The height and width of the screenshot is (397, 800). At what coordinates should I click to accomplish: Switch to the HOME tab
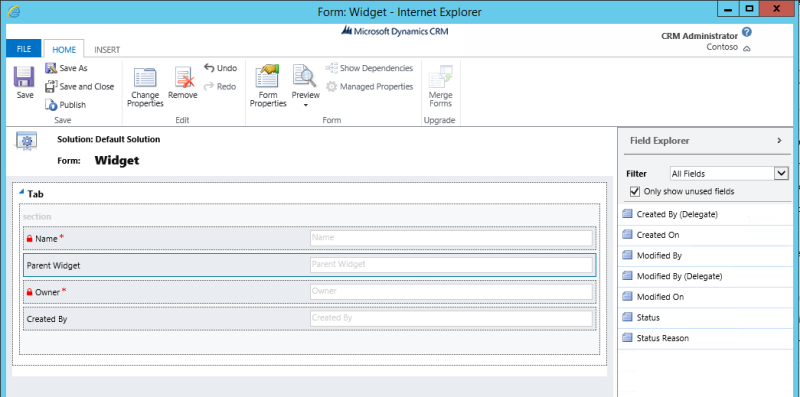point(64,49)
